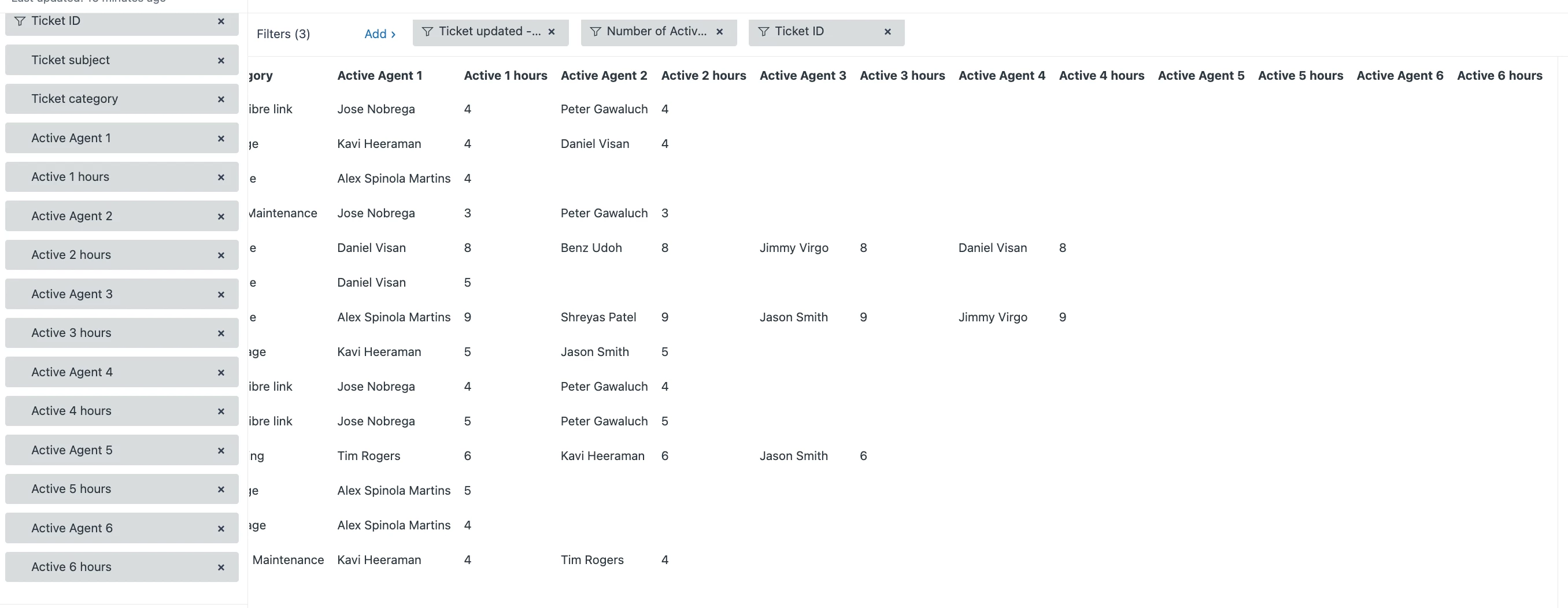Image resolution: width=1568 pixels, height=608 pixels.
Task: Click Jimmy Virgo in Active Agent 3 column
Action: tap(794, 248)
